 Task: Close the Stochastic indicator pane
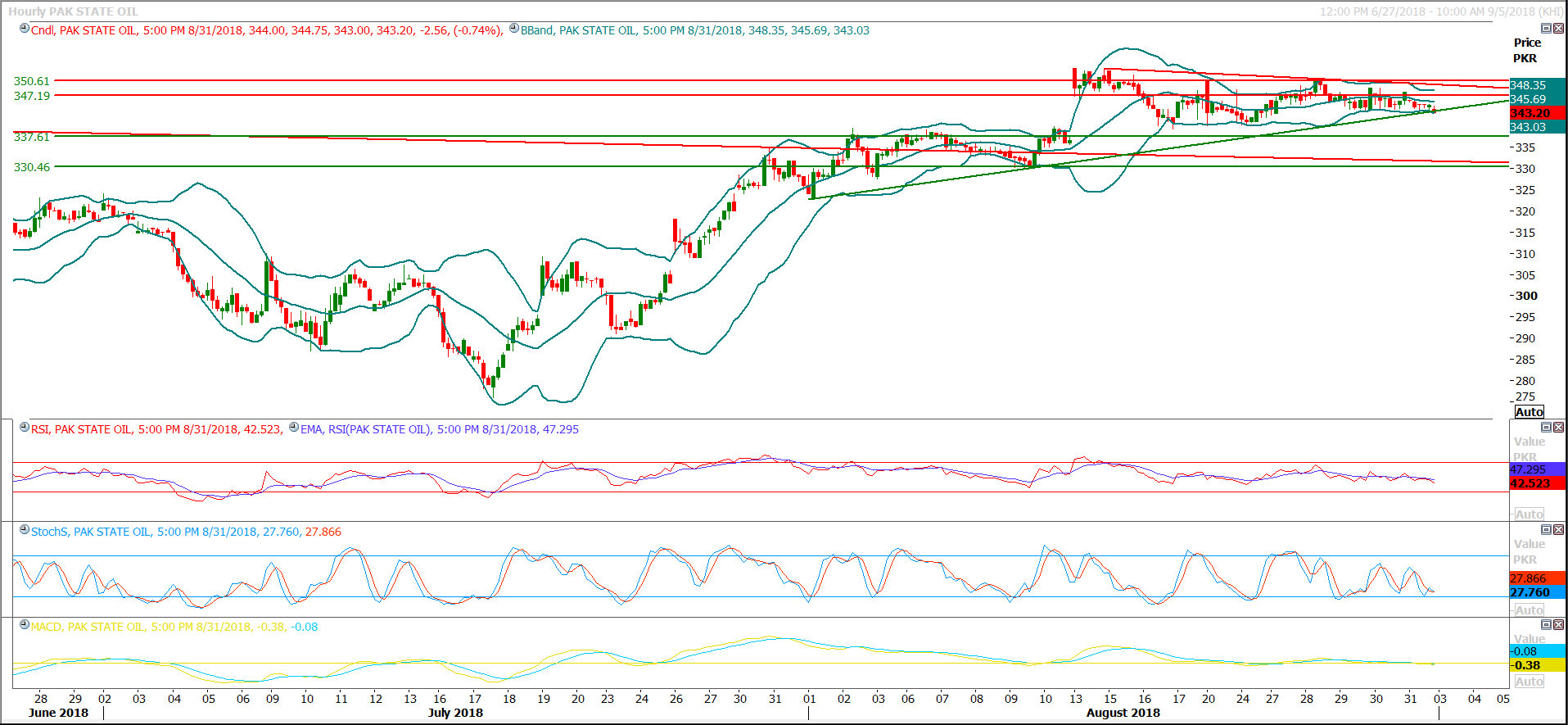[1559, 530]
